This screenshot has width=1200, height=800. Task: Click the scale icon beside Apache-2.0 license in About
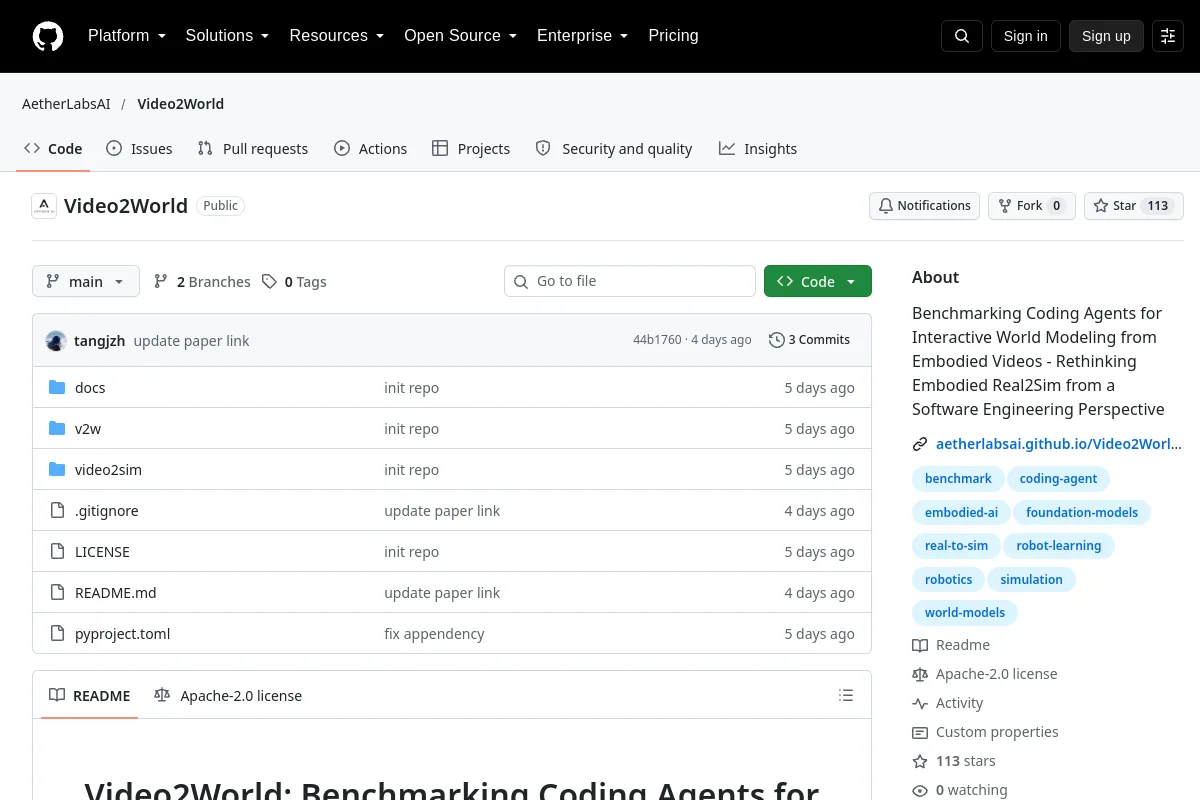point(920,674)
